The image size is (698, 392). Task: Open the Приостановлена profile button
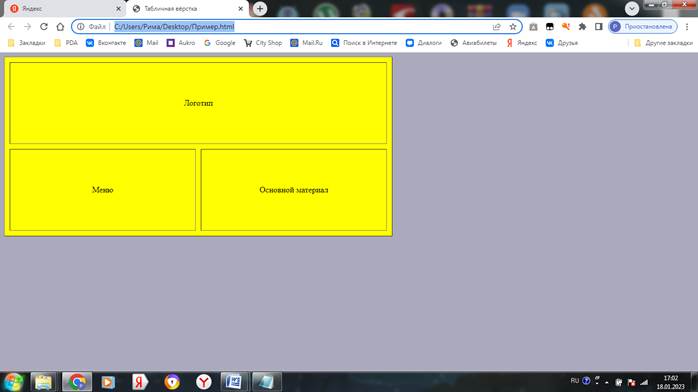[x=643, y=27]
